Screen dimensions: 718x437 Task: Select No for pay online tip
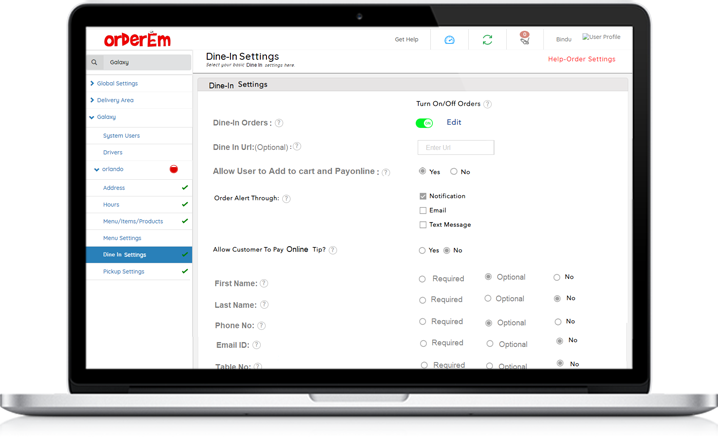coord(446,250)
